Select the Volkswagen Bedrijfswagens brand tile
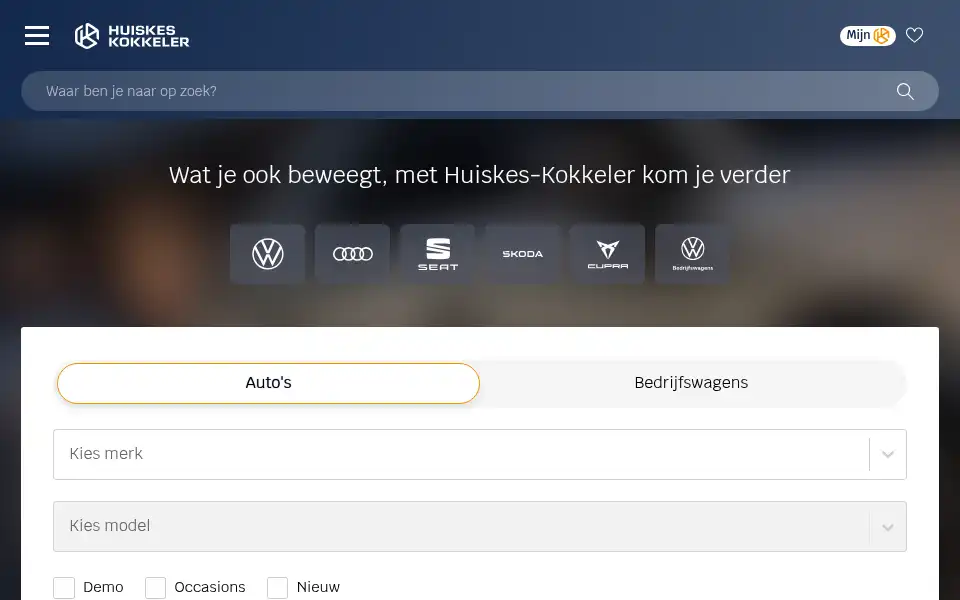The image size is (960, 600). point(692,253)
